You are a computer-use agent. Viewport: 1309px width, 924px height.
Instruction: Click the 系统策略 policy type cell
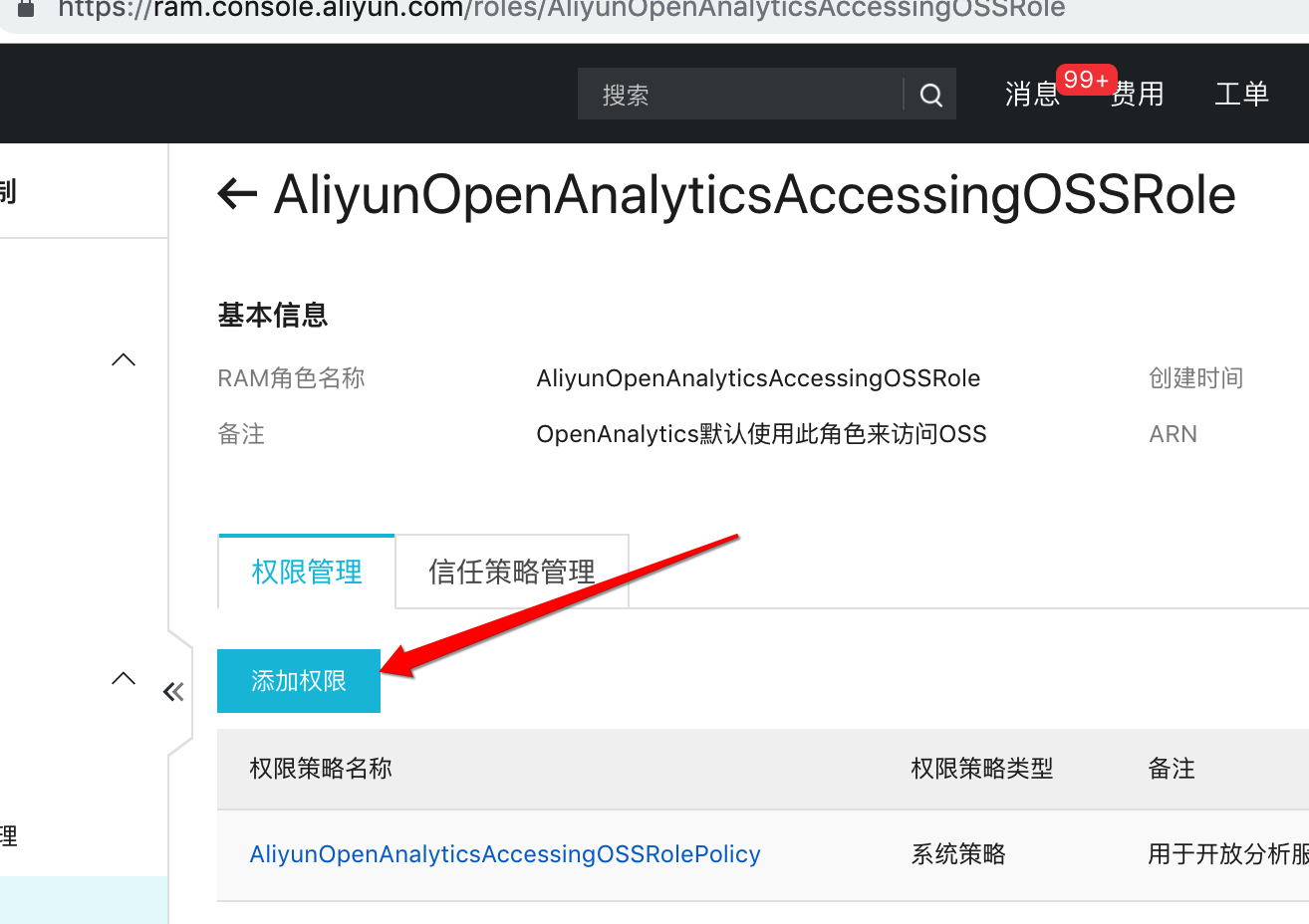957,853
